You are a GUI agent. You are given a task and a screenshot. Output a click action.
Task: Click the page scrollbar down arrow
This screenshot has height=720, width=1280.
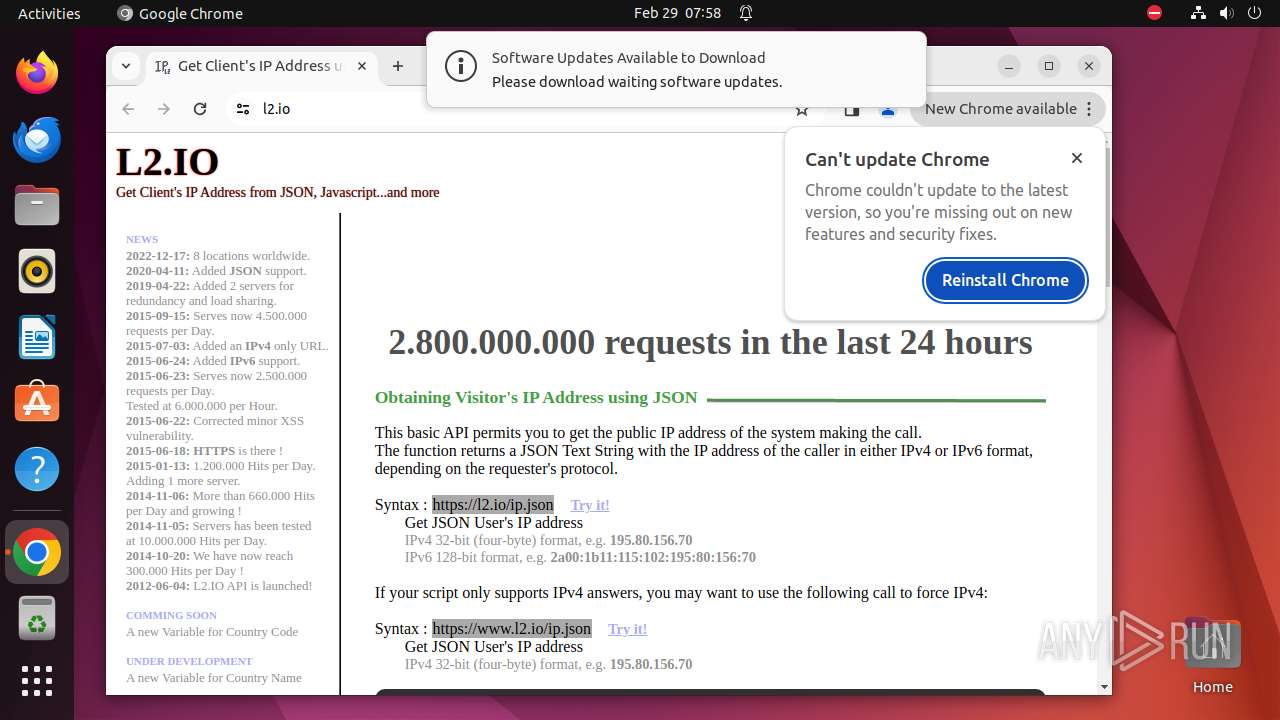coord(1104,687)
